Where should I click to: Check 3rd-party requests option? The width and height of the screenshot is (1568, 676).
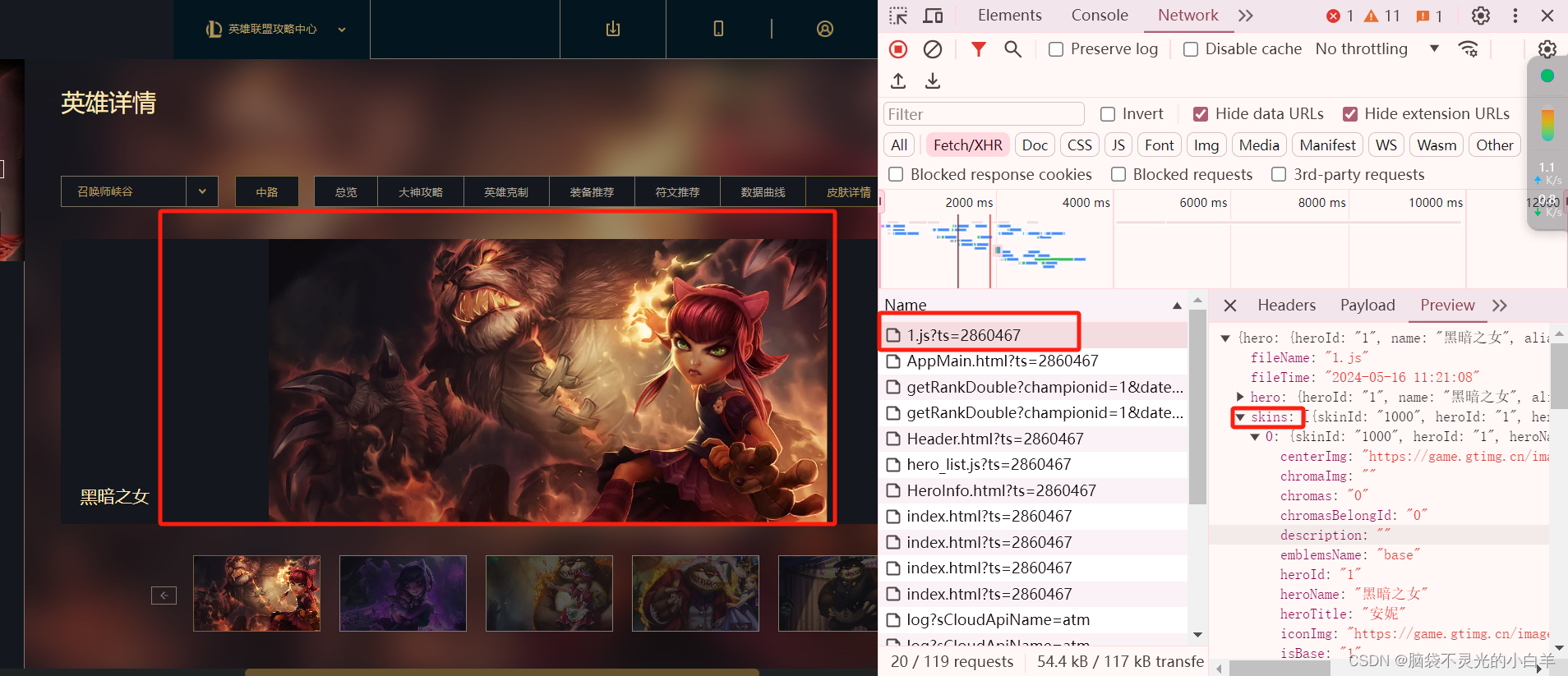[1279, 174]
